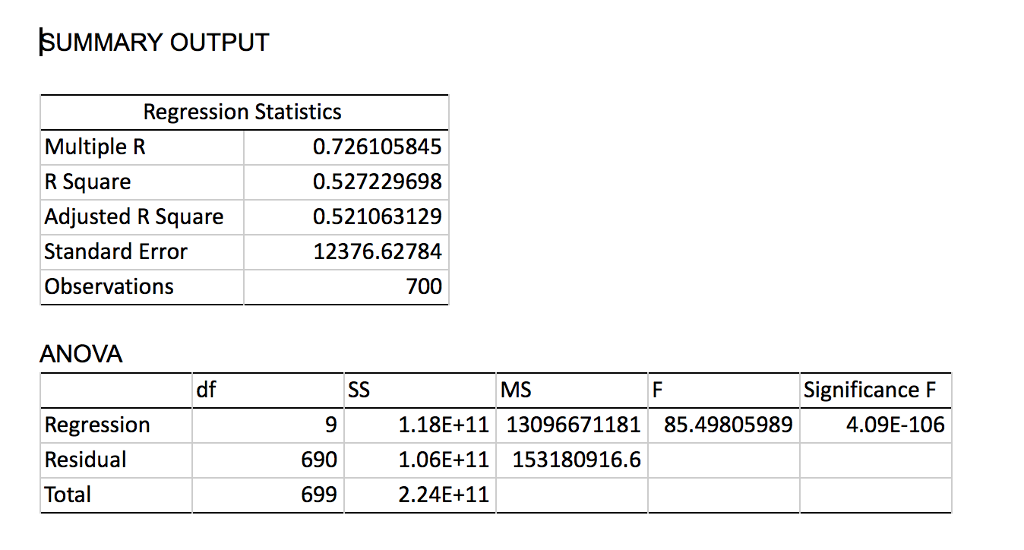The image size is (1024, 550).
Task: Select F statistic value 85.49805989
Action: 728,425
